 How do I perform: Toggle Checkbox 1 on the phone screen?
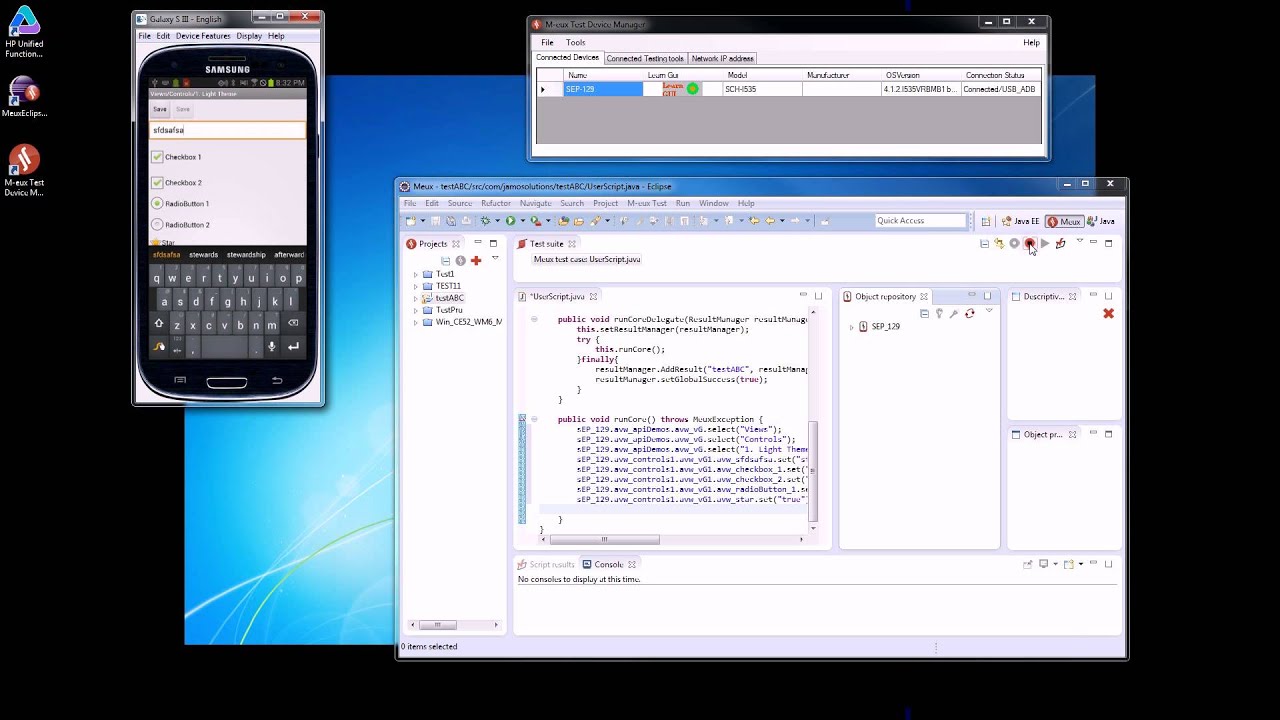point(157,157)
